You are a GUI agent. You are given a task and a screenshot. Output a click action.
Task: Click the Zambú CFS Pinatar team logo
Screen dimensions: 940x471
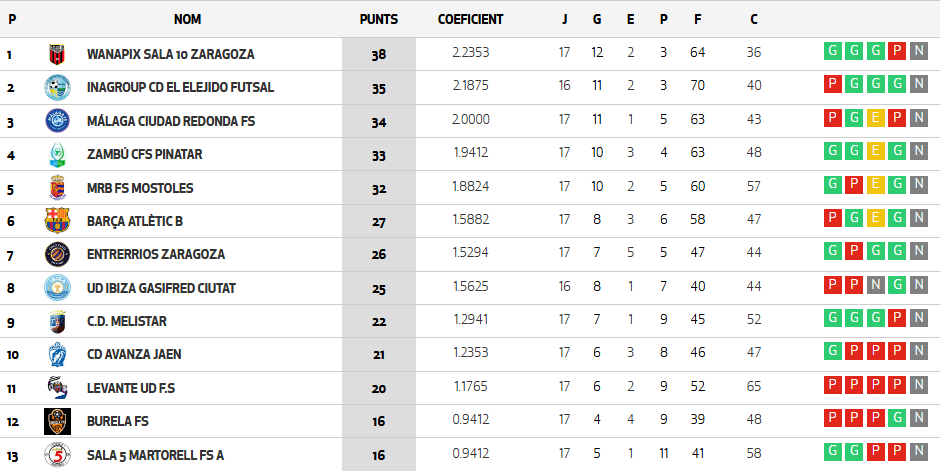pos(57,154)
